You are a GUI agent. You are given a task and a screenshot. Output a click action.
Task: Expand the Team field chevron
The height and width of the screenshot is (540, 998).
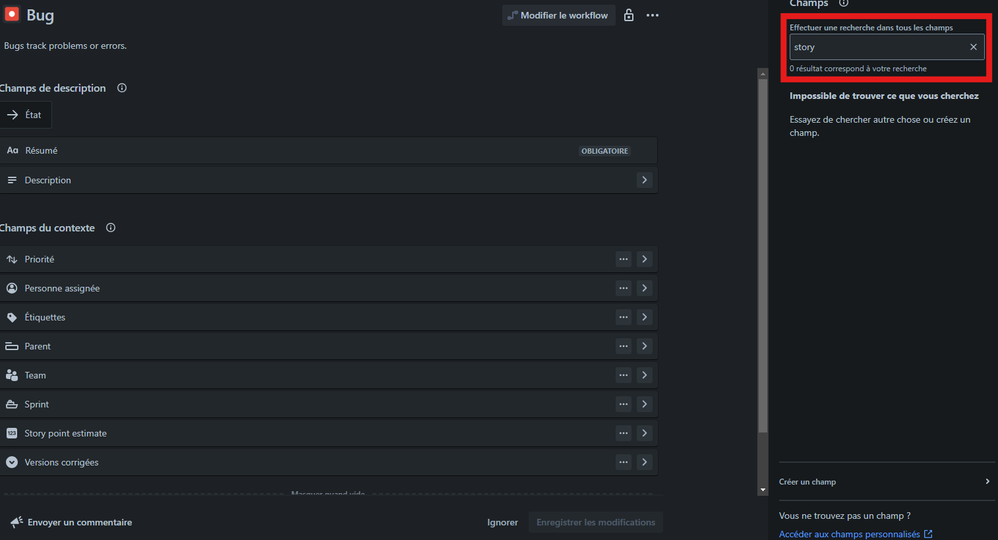coord(644,375)
